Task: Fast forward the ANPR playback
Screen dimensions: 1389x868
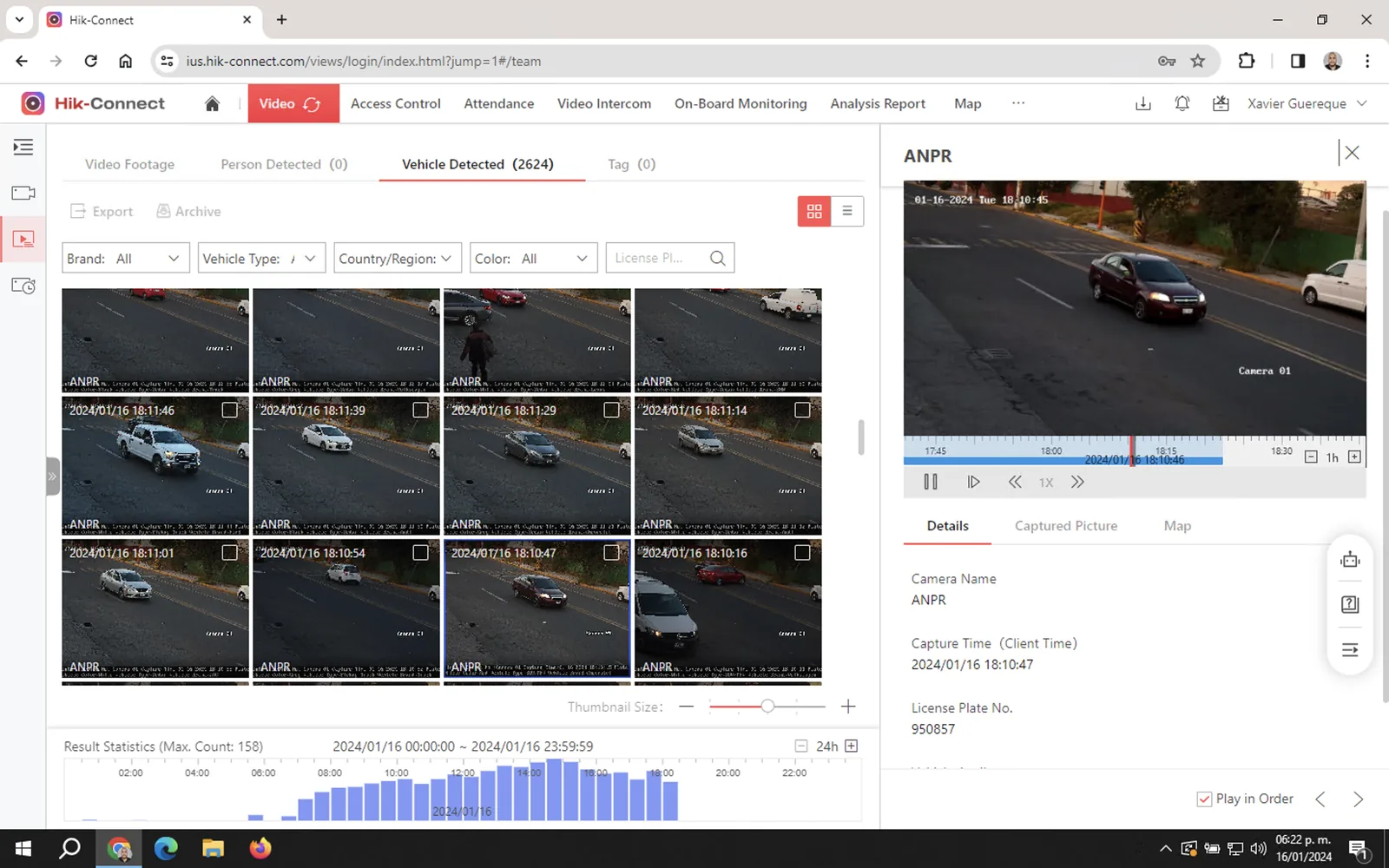Action: (x=1077, y=482)
